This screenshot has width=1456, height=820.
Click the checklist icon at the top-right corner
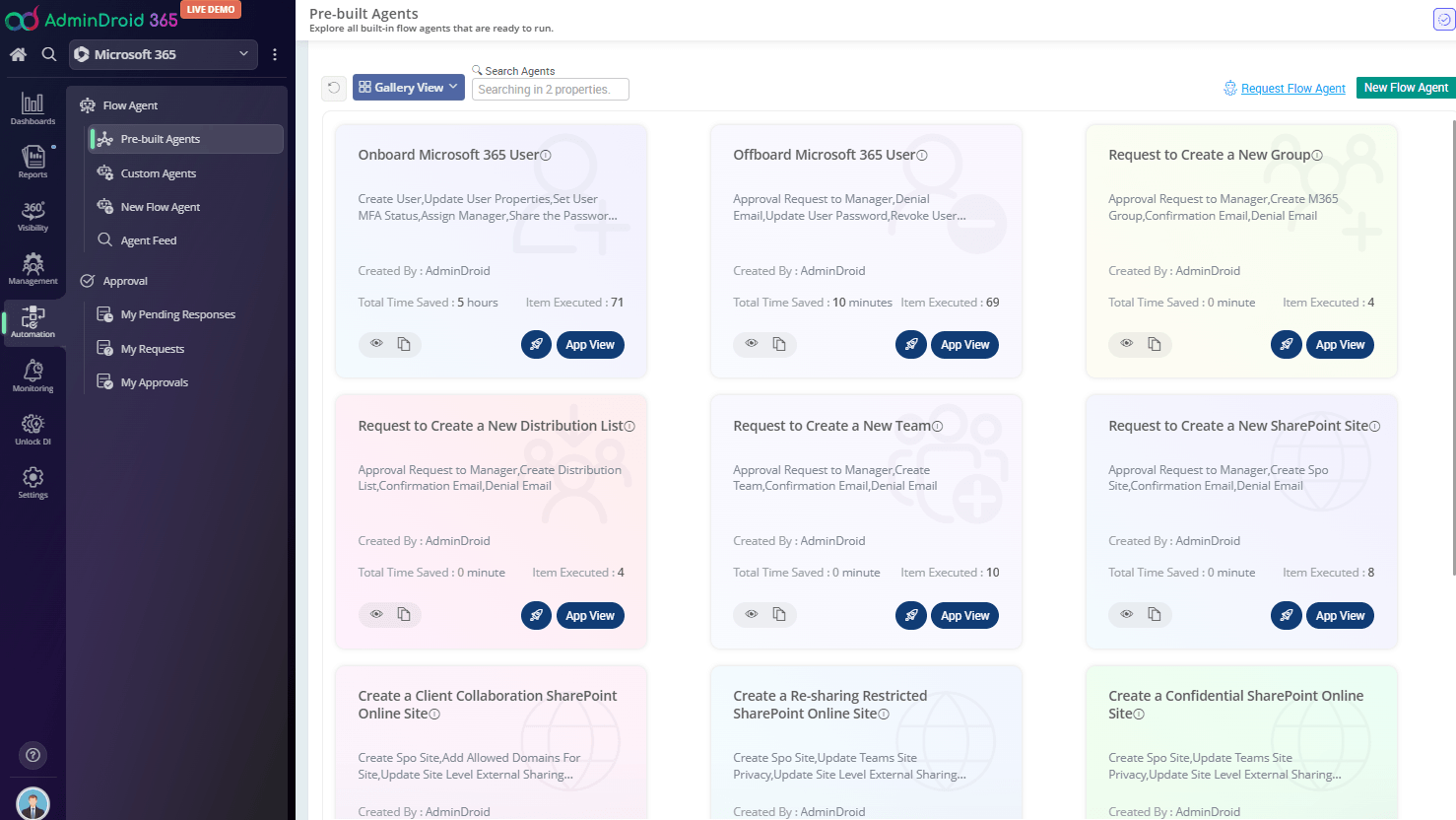click(1443, 19)
